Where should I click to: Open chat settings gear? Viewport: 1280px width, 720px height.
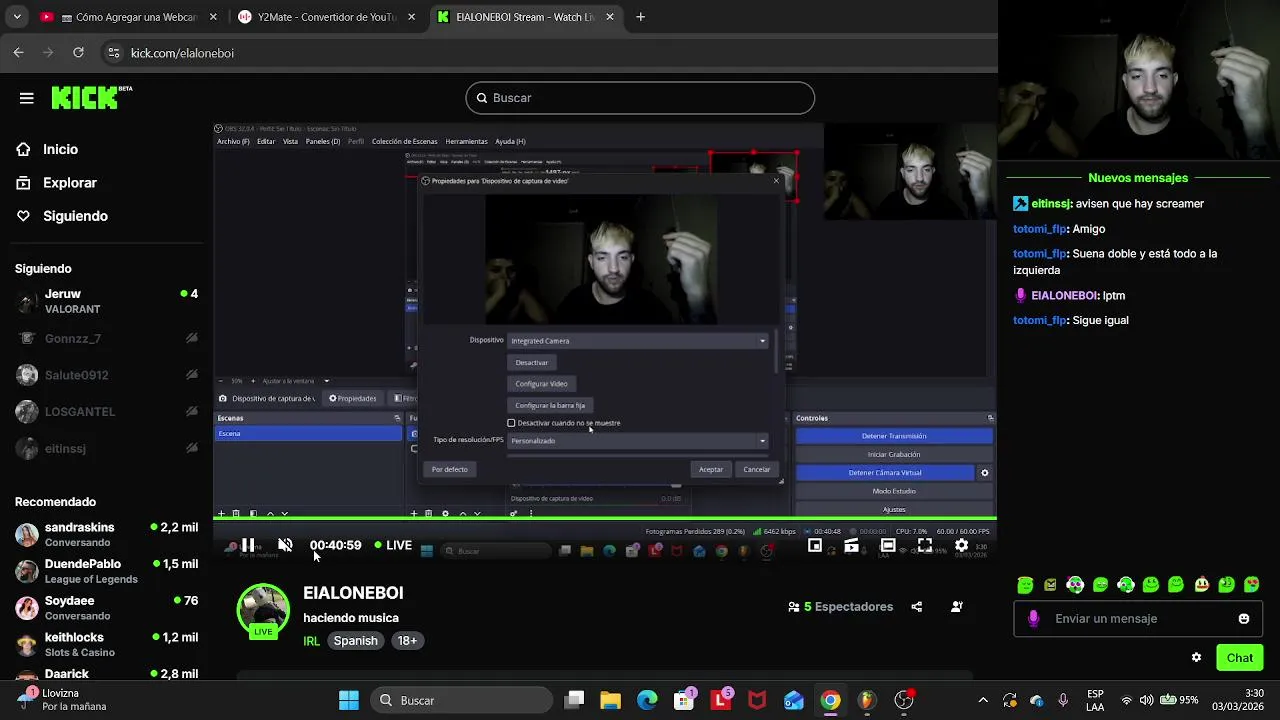1196,658
